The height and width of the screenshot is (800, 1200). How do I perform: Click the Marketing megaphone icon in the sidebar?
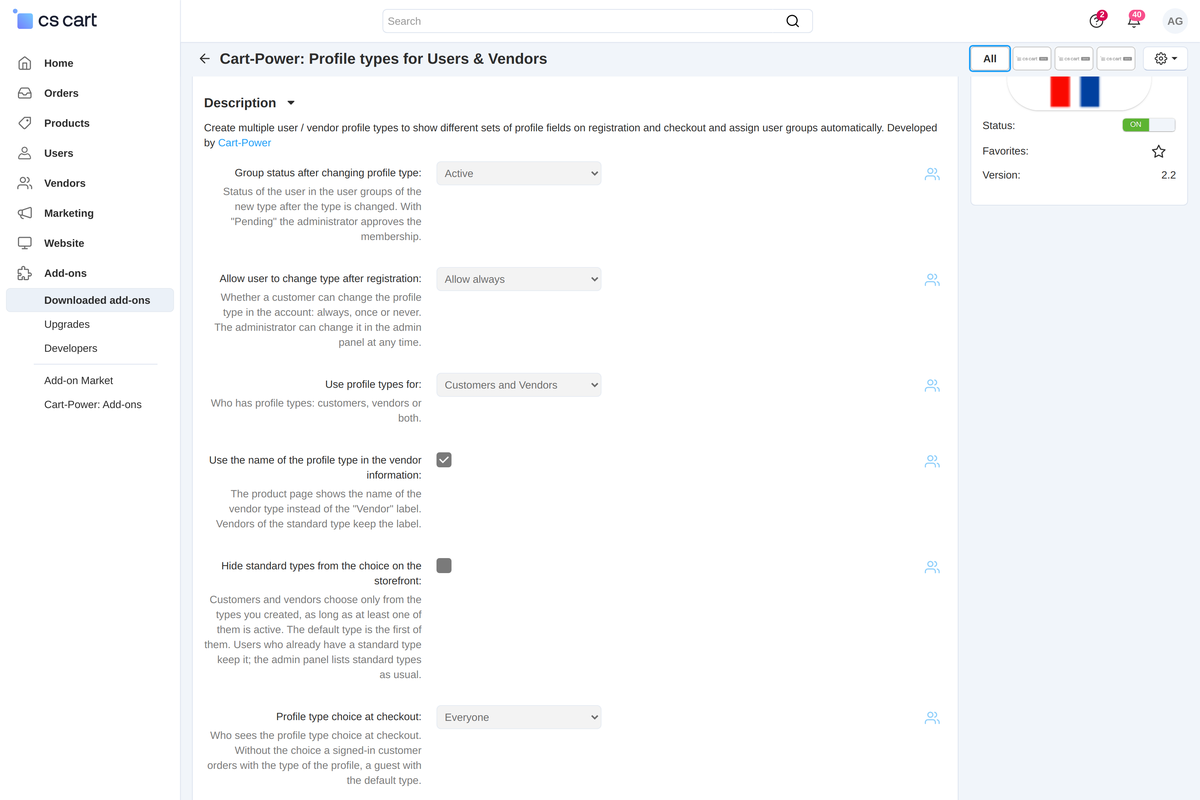coord(25,213)
